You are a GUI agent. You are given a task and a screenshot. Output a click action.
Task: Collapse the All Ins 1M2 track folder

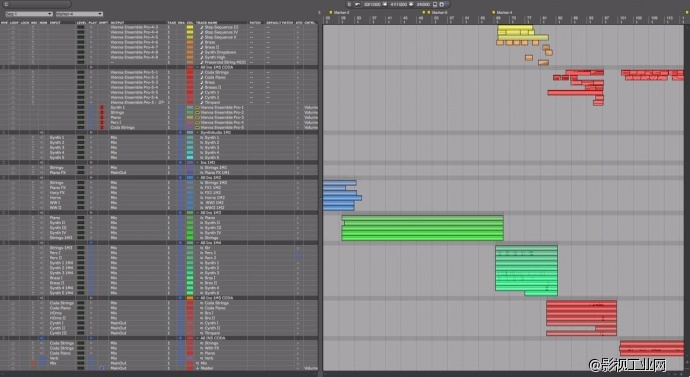click(198, 178)
